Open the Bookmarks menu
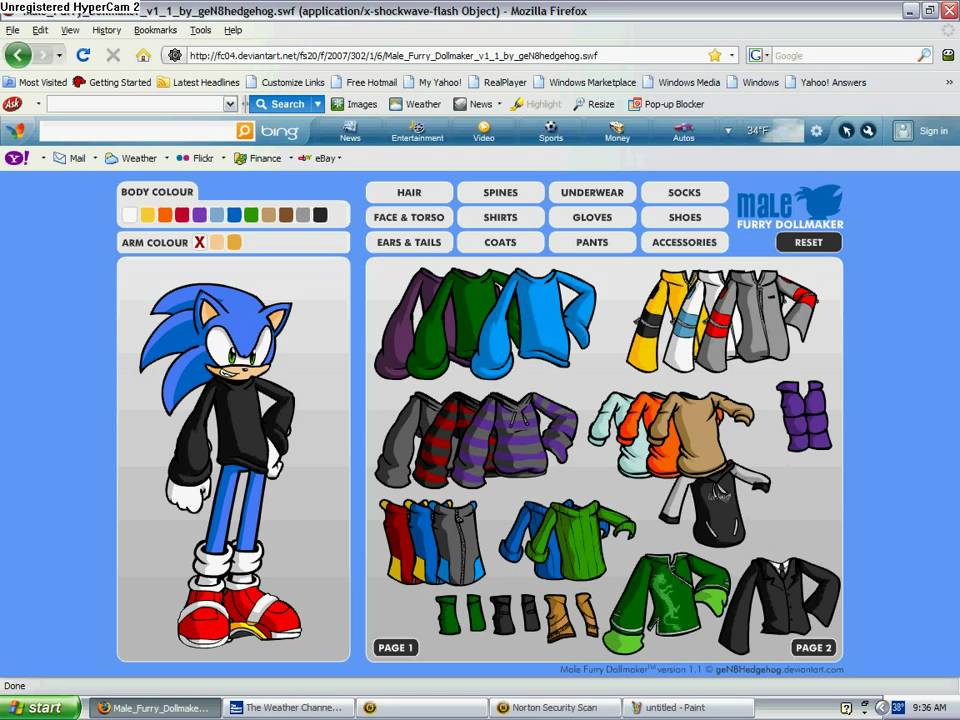The width and height of the screenshot is (960, 720). click(x=156, y=30)
